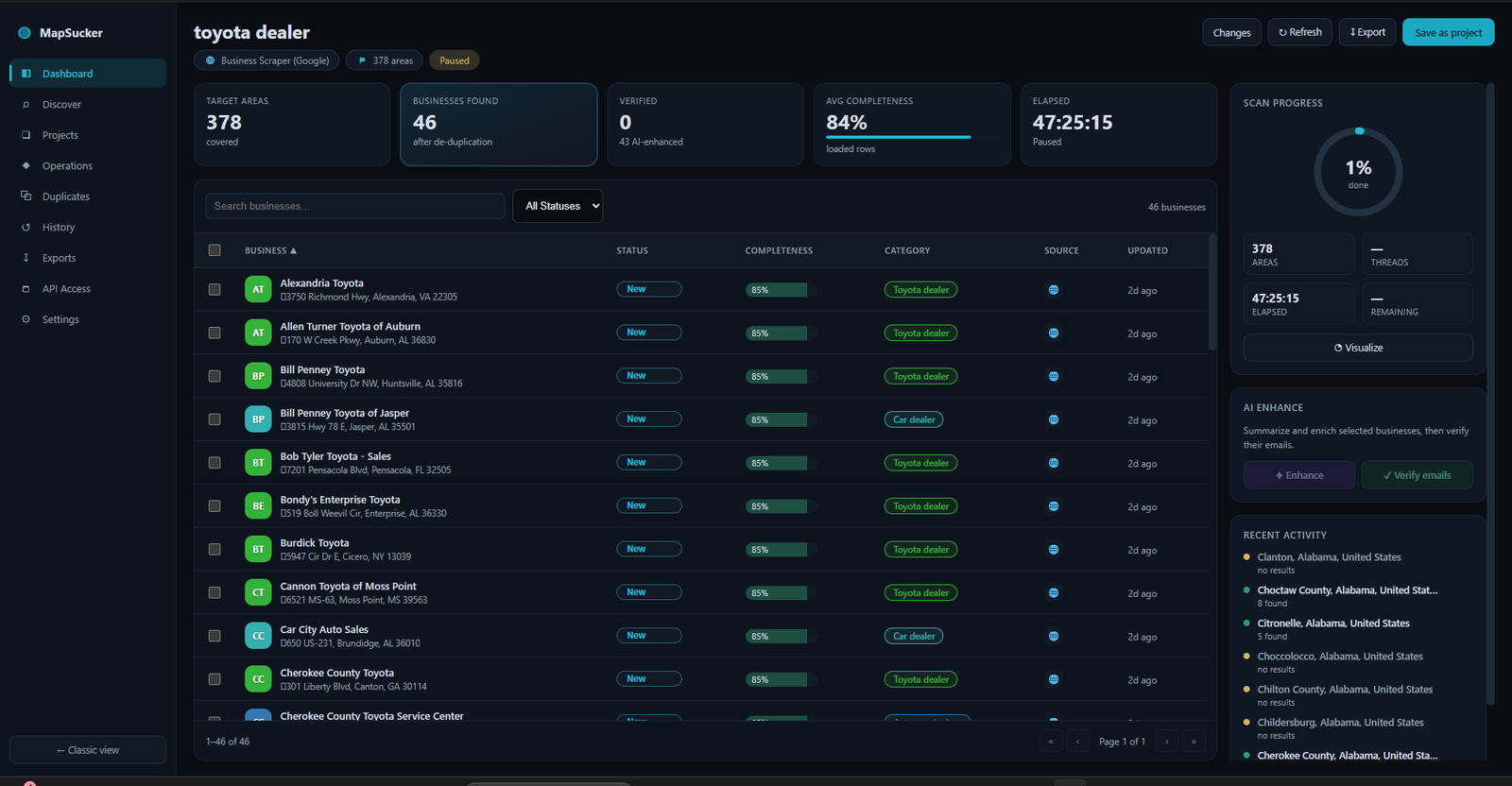This screenshot has width=1512, height=786.
Task: Click the business table vertical scrollbar
Action: [1212, 293]
